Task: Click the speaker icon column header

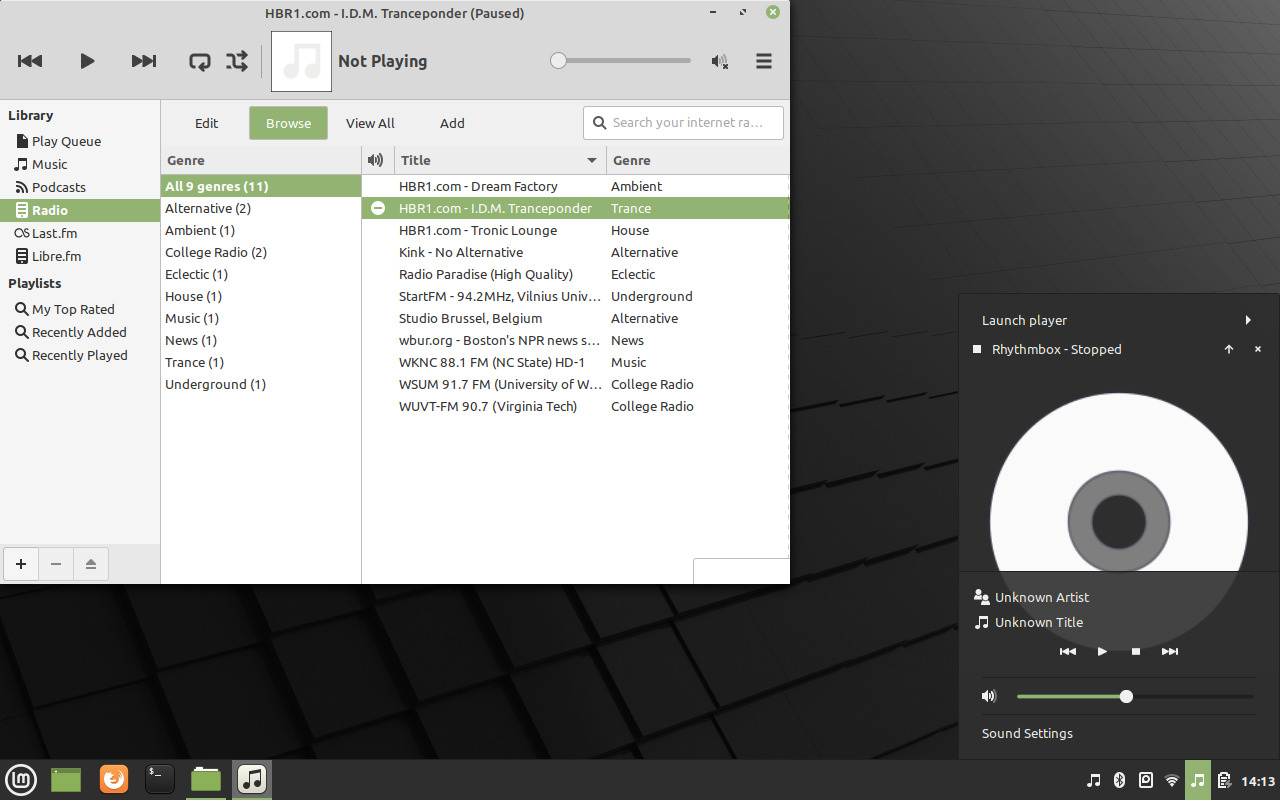Action: (x=376, y=160)
